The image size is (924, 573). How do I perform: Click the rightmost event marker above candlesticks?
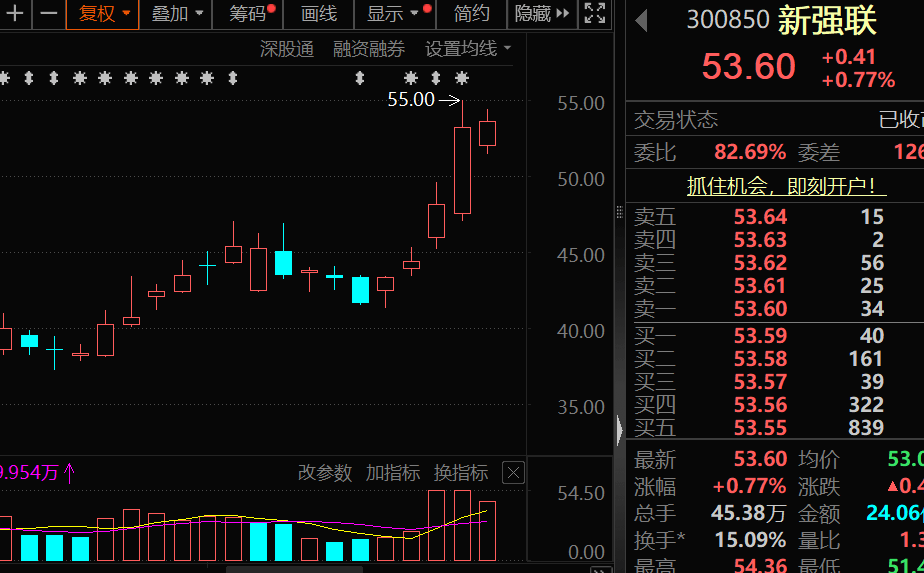pyautogui.click(x=461, y=78)
